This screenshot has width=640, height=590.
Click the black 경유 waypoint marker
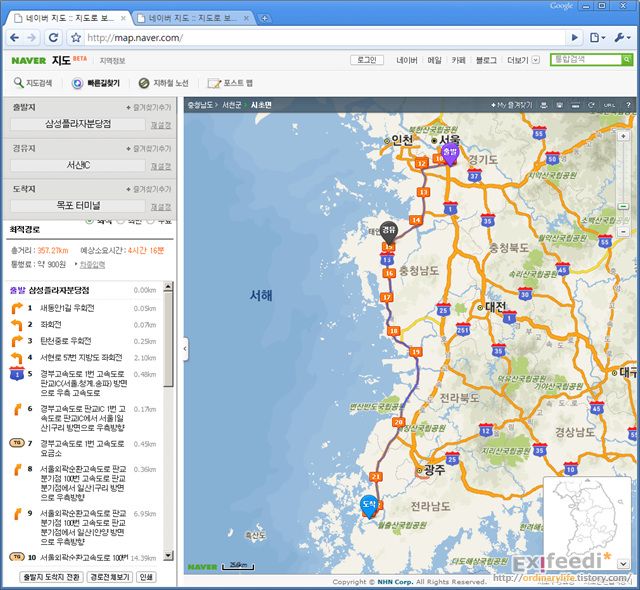(x=389, y=232)
